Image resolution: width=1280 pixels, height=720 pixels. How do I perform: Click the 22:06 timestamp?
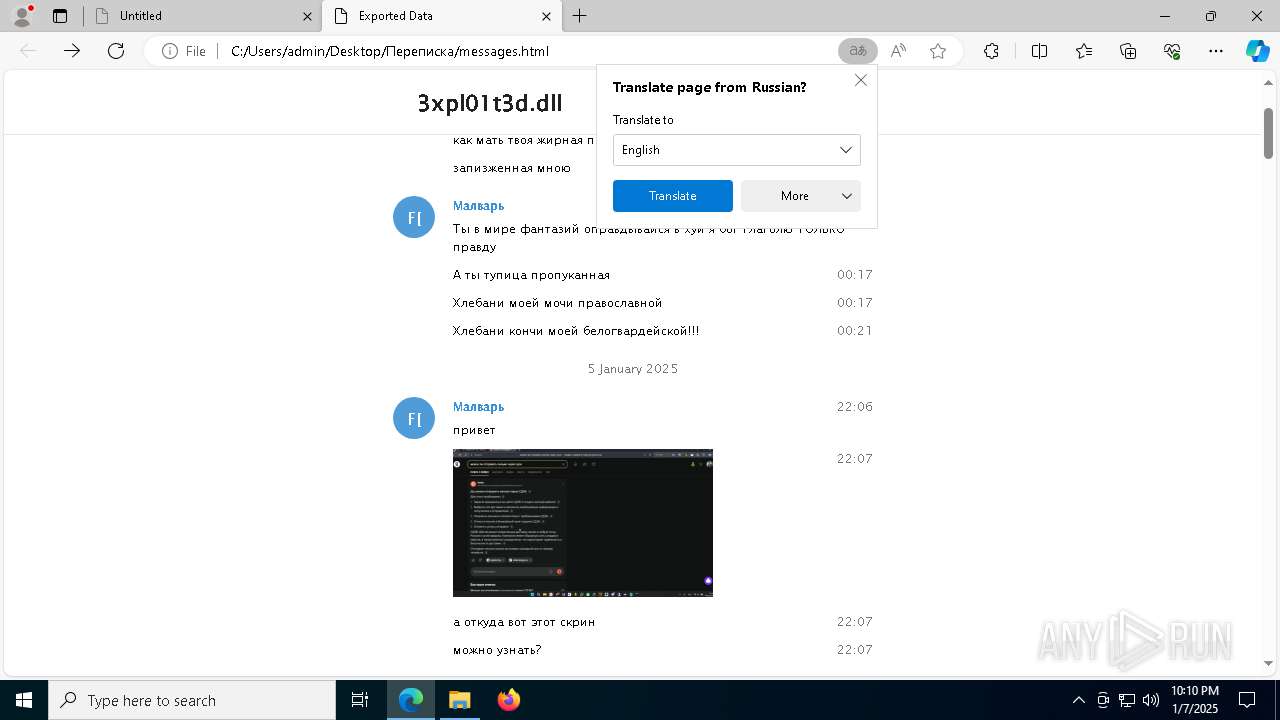855,407
